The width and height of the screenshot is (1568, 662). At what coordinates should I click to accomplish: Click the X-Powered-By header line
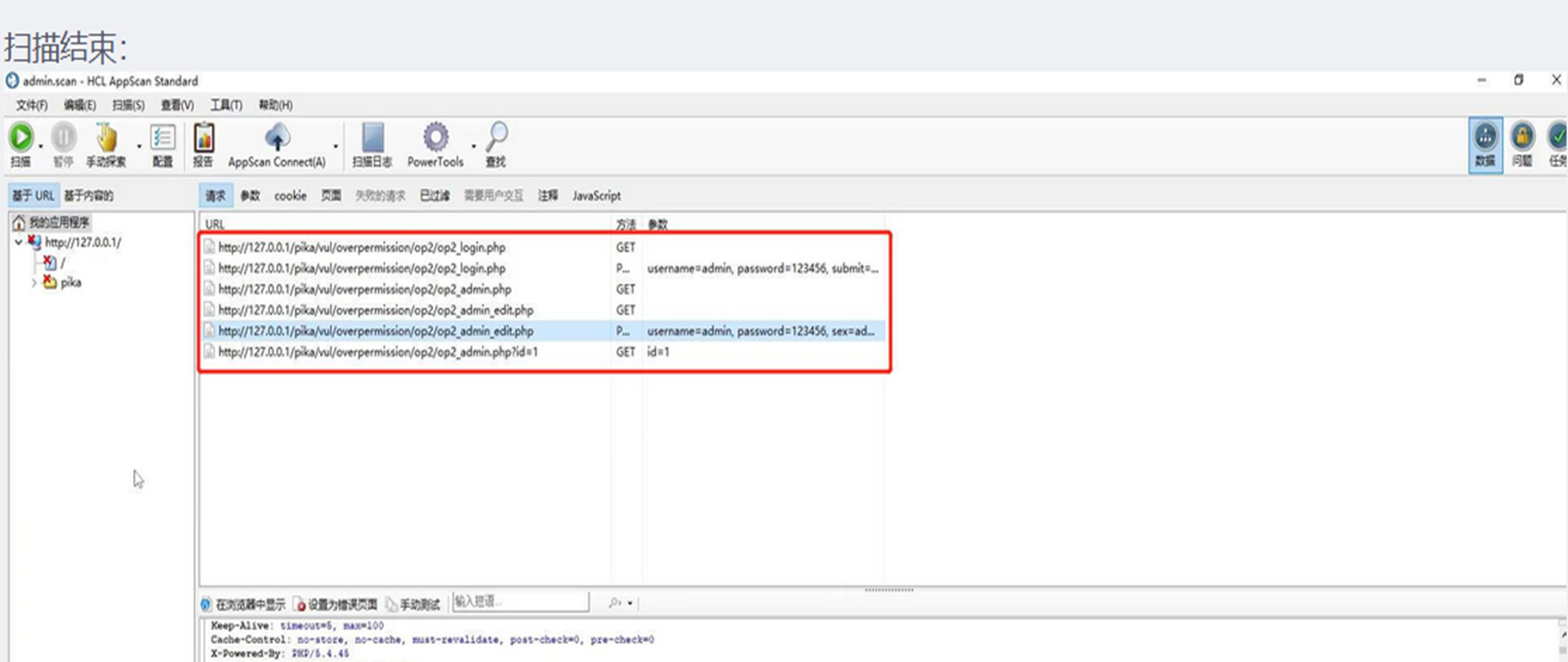pyautogui.click(x=280, y=654)
